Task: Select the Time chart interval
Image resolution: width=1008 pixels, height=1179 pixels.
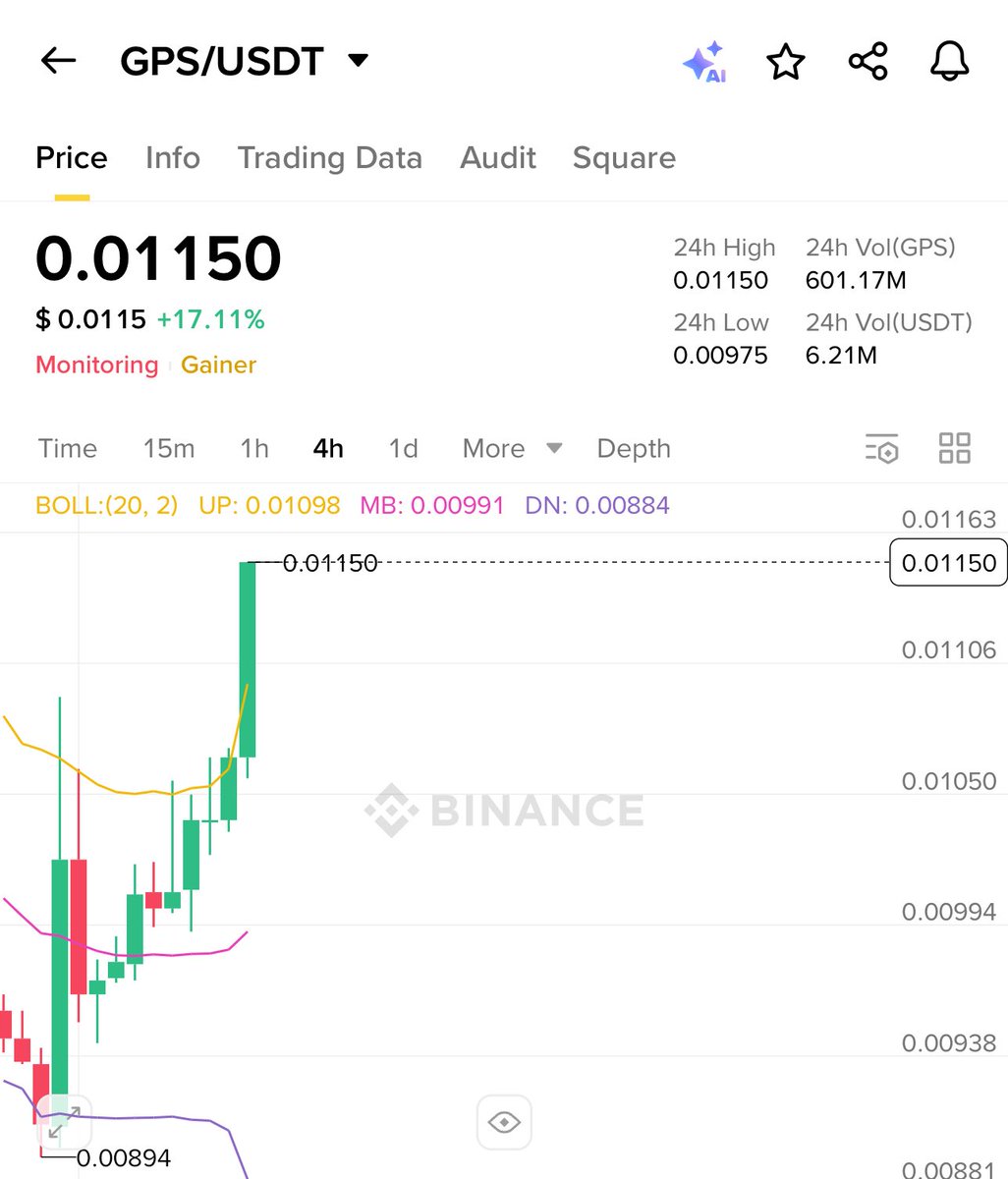Action: tap(68, 449)
